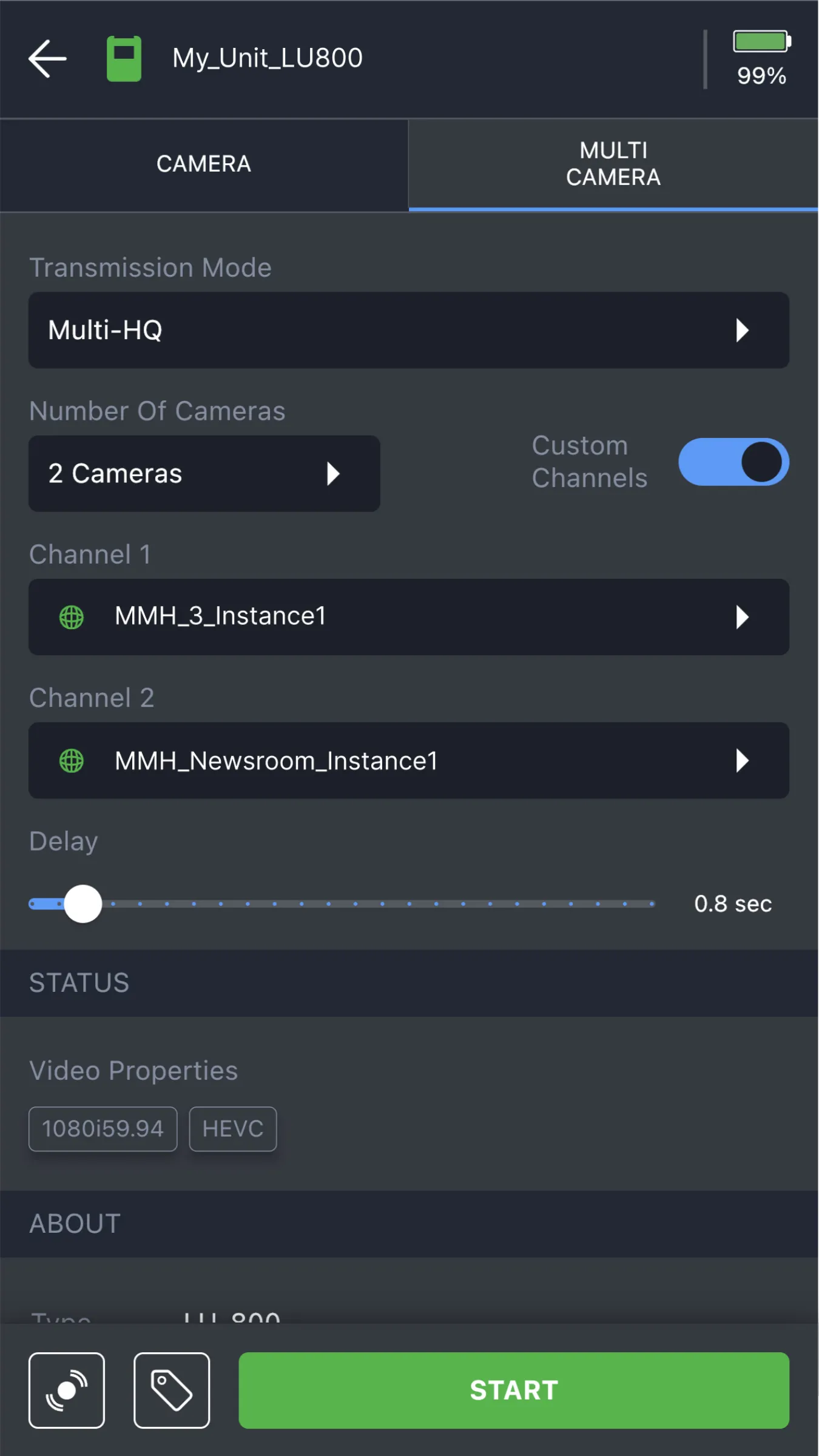The image size is (819, 1456).
Task: Open the tag metadata icon button
Action: (172, 1390)
